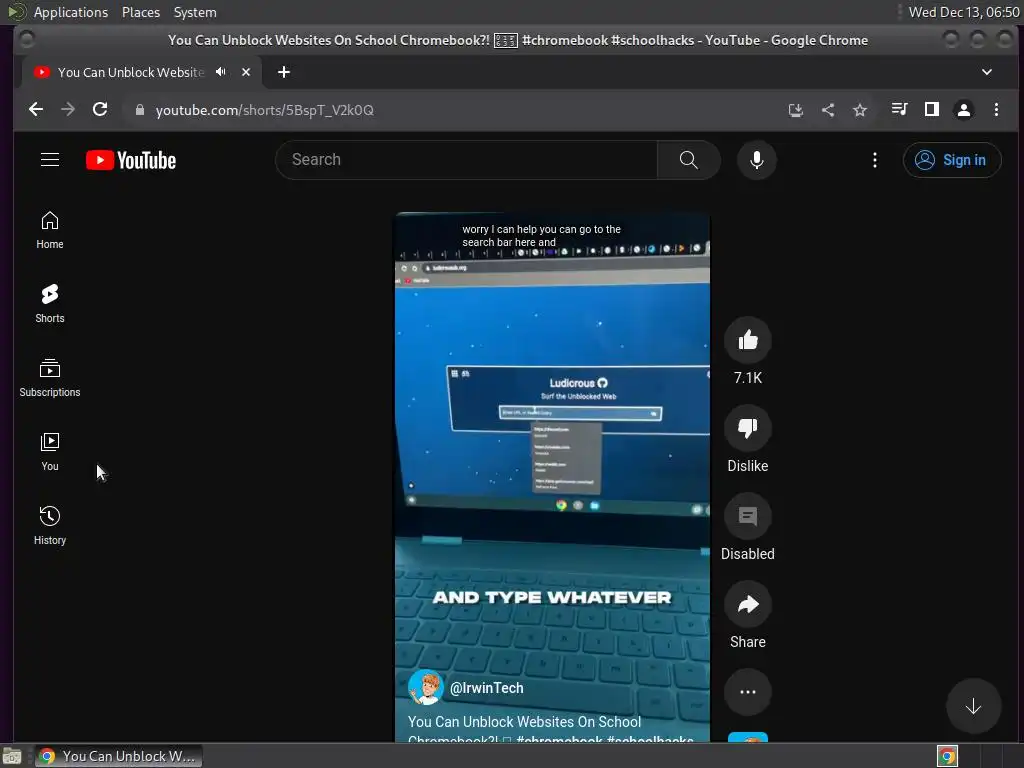The width and height of the screenshot is (1024, 768).
Task: Click the disabled comments icon
Action: pos(748,516)
